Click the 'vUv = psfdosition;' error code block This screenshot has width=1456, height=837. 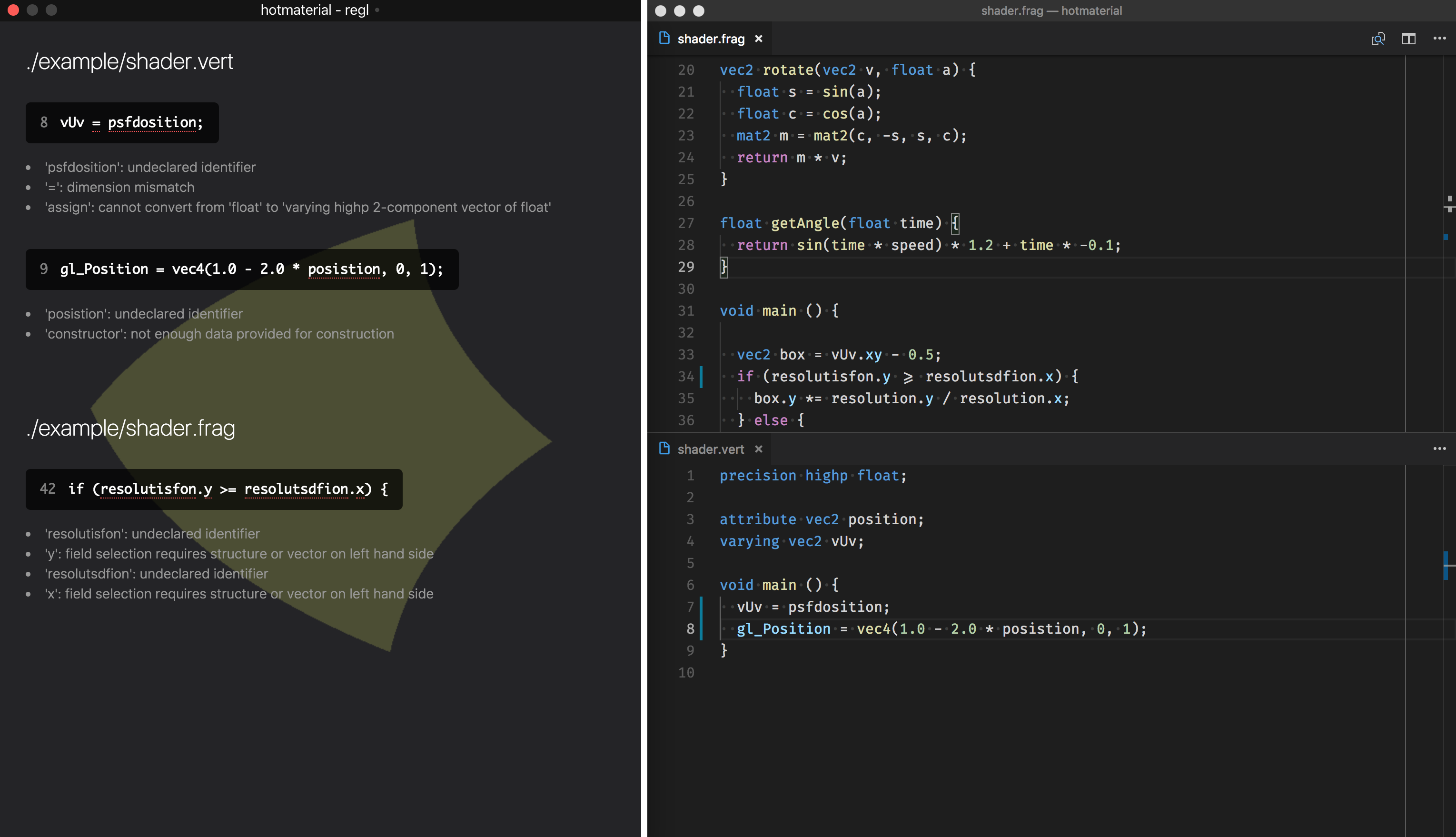pyautogui.click(x=122, y=122)
